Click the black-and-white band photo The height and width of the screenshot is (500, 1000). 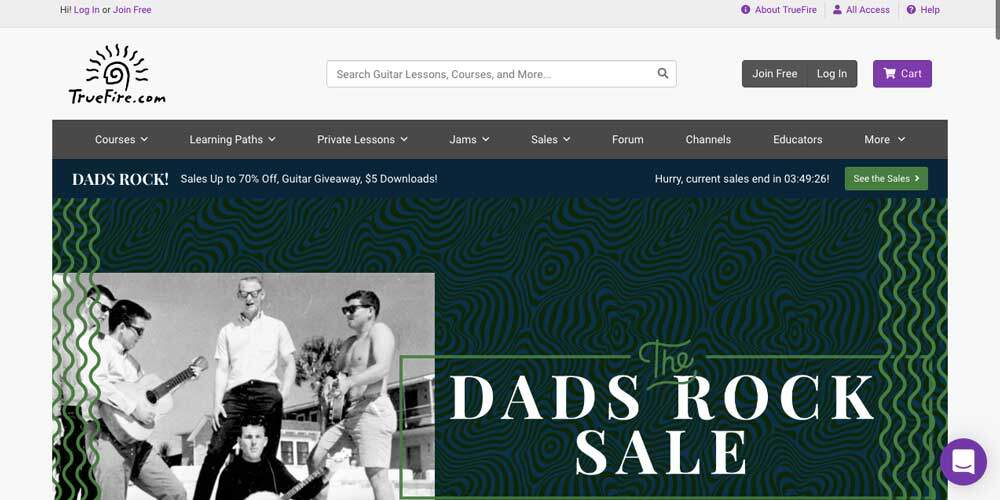(x=244, y=386)
